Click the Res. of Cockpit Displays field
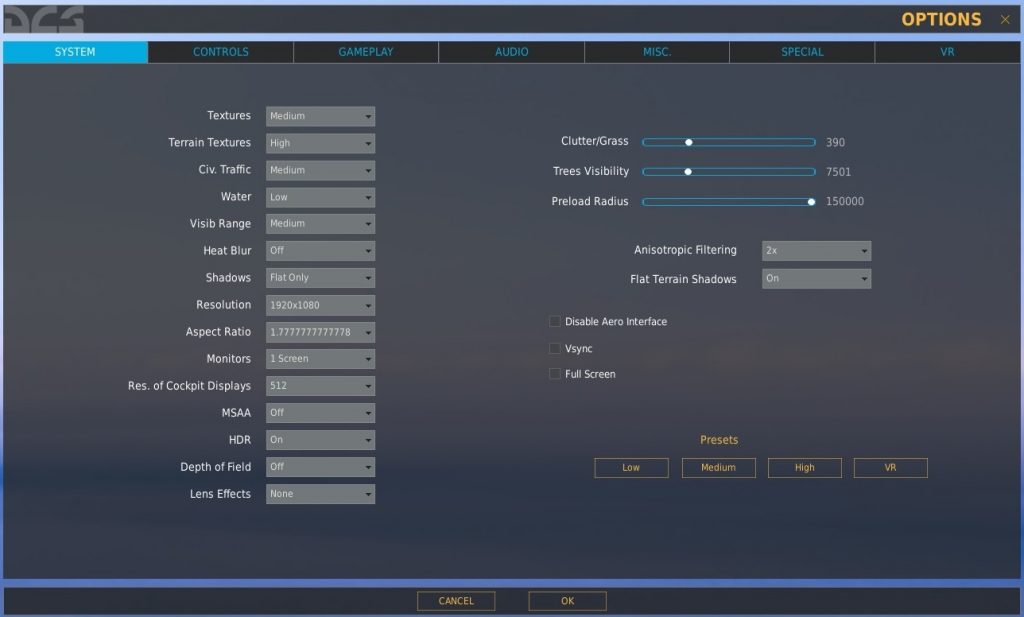 (x=319, y=385)
